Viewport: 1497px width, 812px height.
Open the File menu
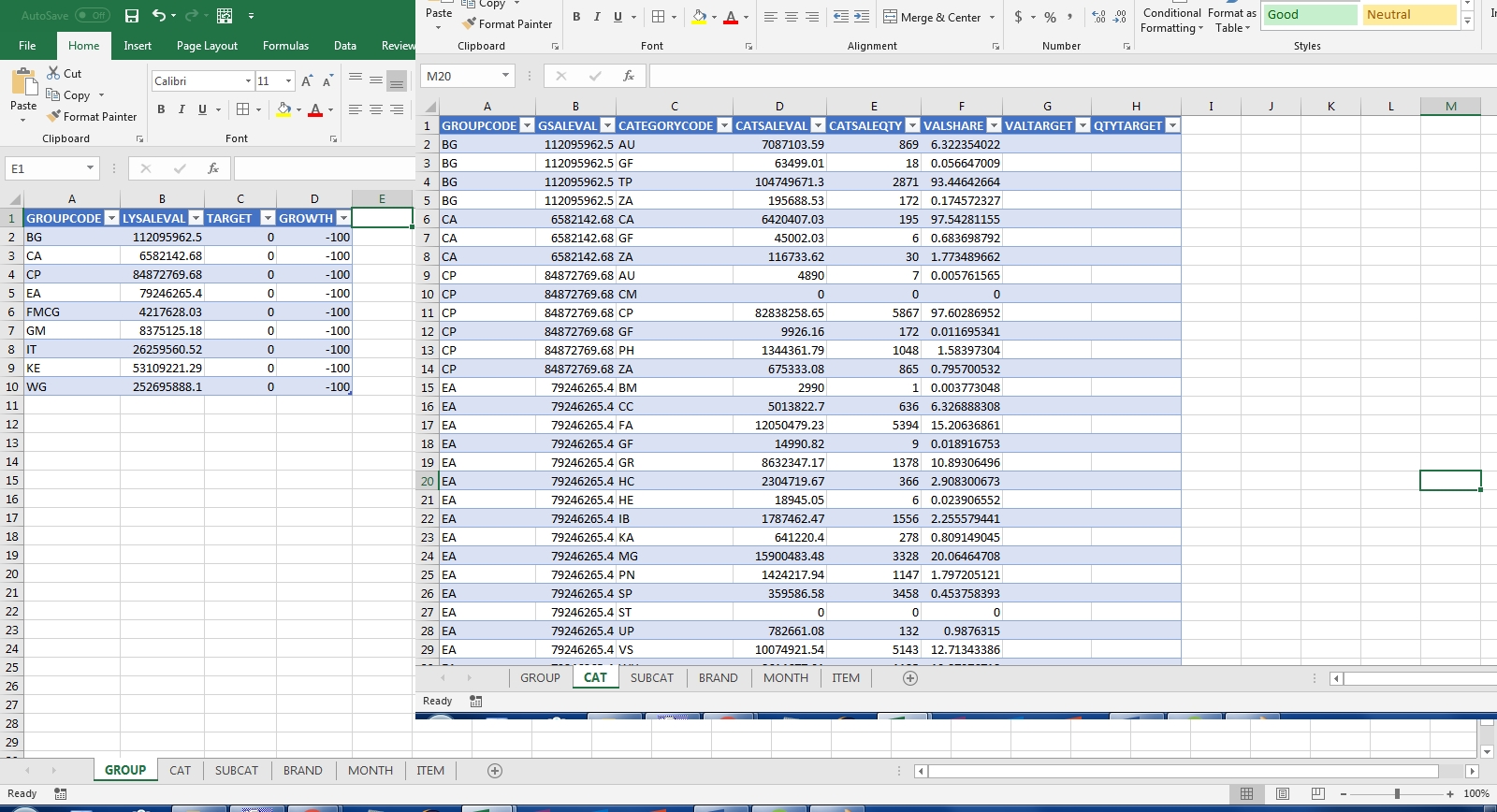click(x=27, y=46)
